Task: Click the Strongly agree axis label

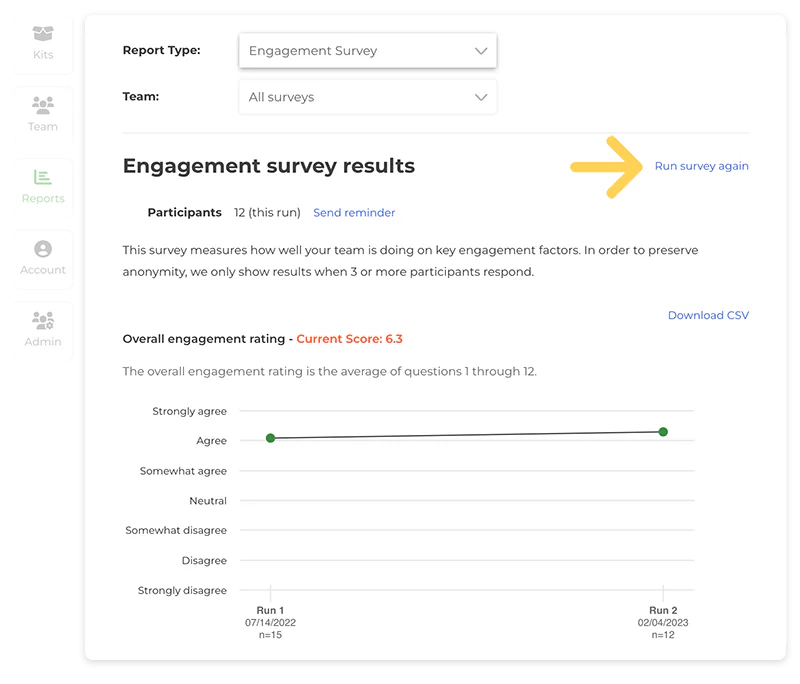Action: (x=189, y=411)
